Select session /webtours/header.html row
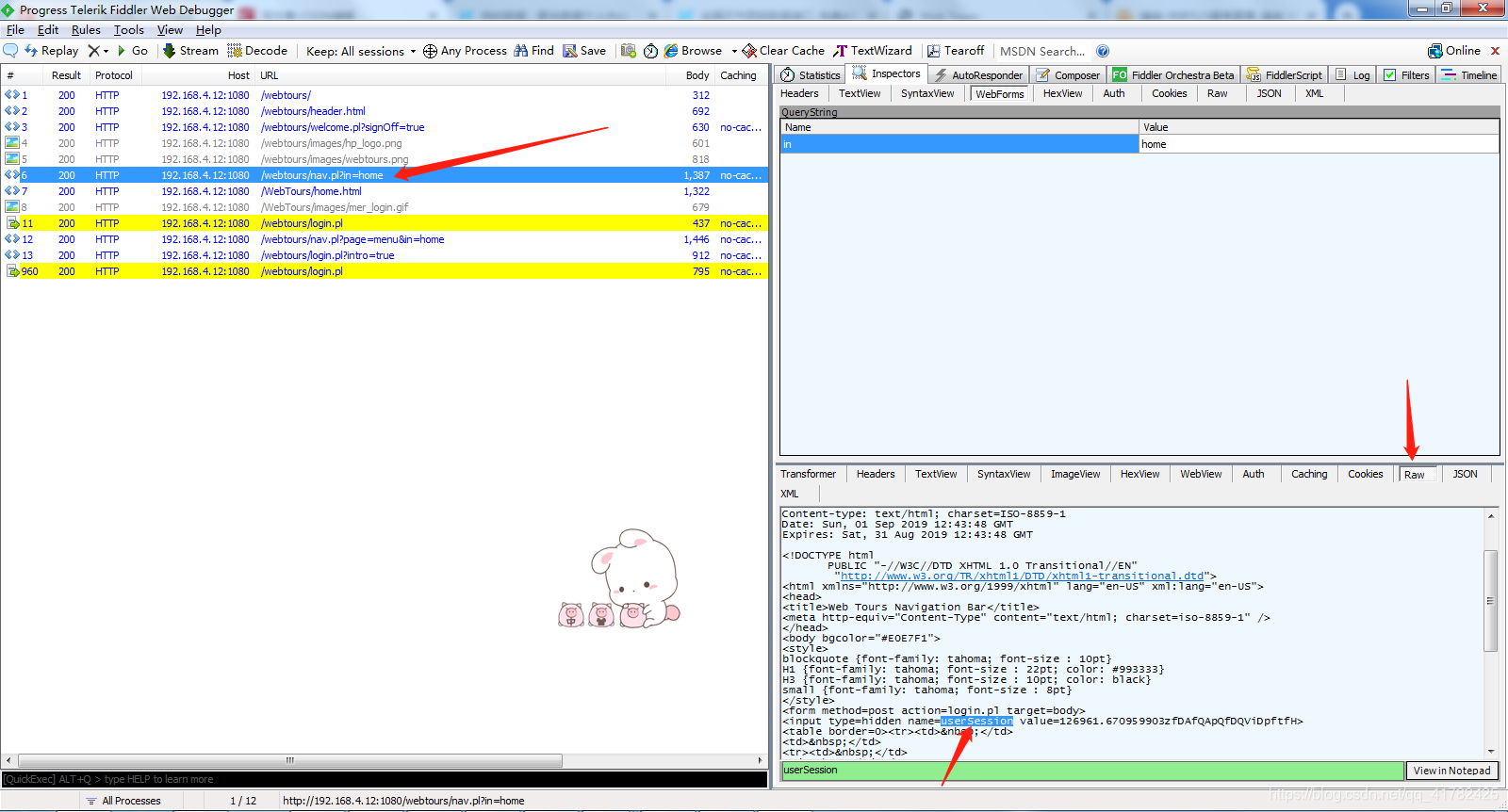Viewport: 1508px width, 812px height. coord(385,111)
